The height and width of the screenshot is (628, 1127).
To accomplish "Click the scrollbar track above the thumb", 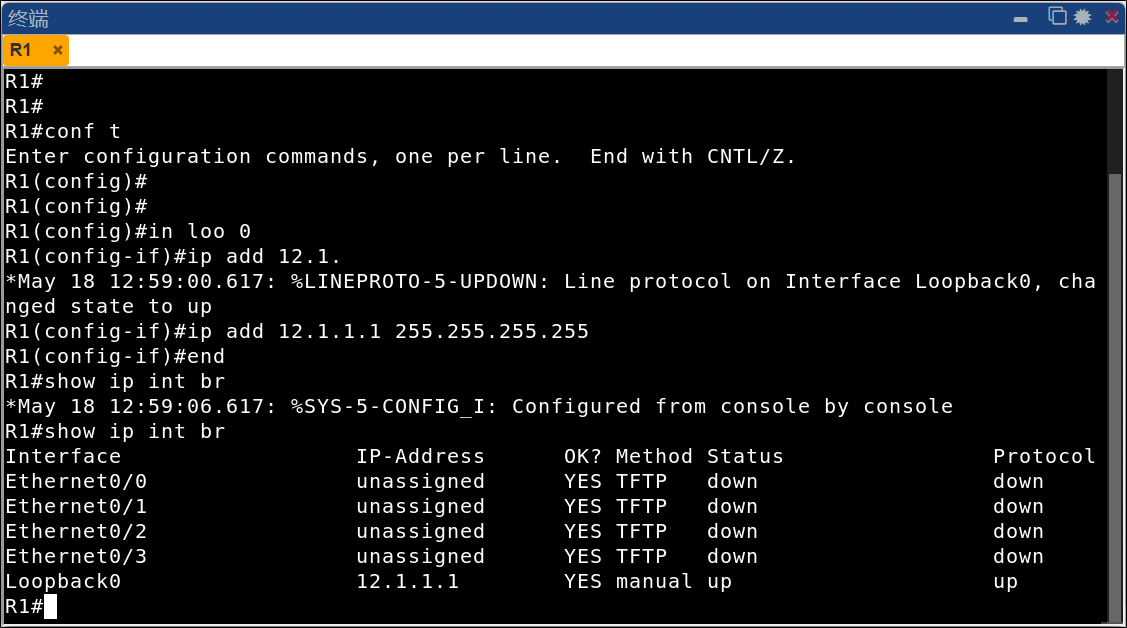I will click(1115, 121).
